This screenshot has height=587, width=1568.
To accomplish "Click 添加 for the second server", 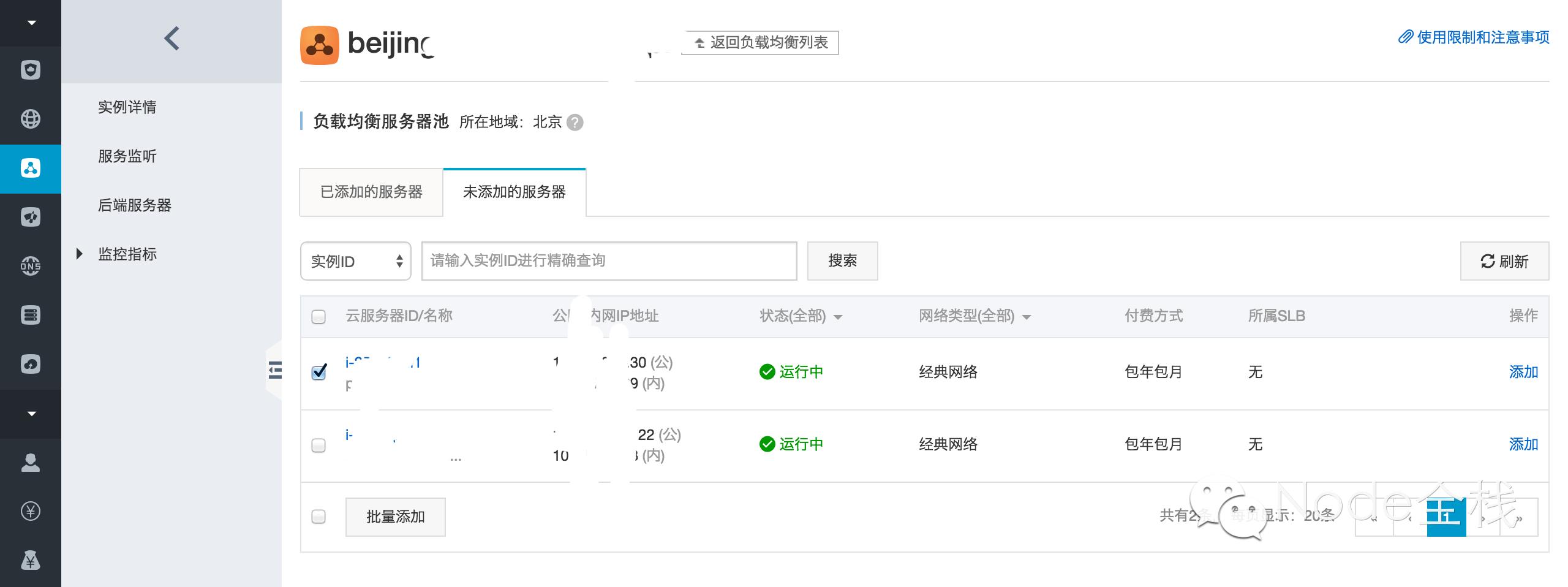I will [x=1523, y=444].
